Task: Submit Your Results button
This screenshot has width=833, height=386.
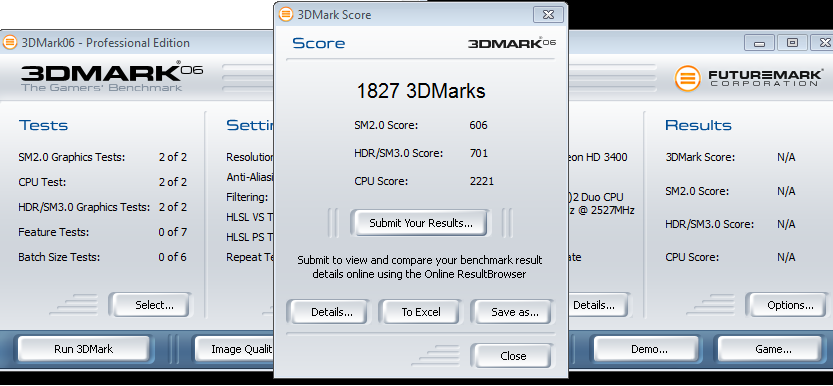Action: click(421, 223)
